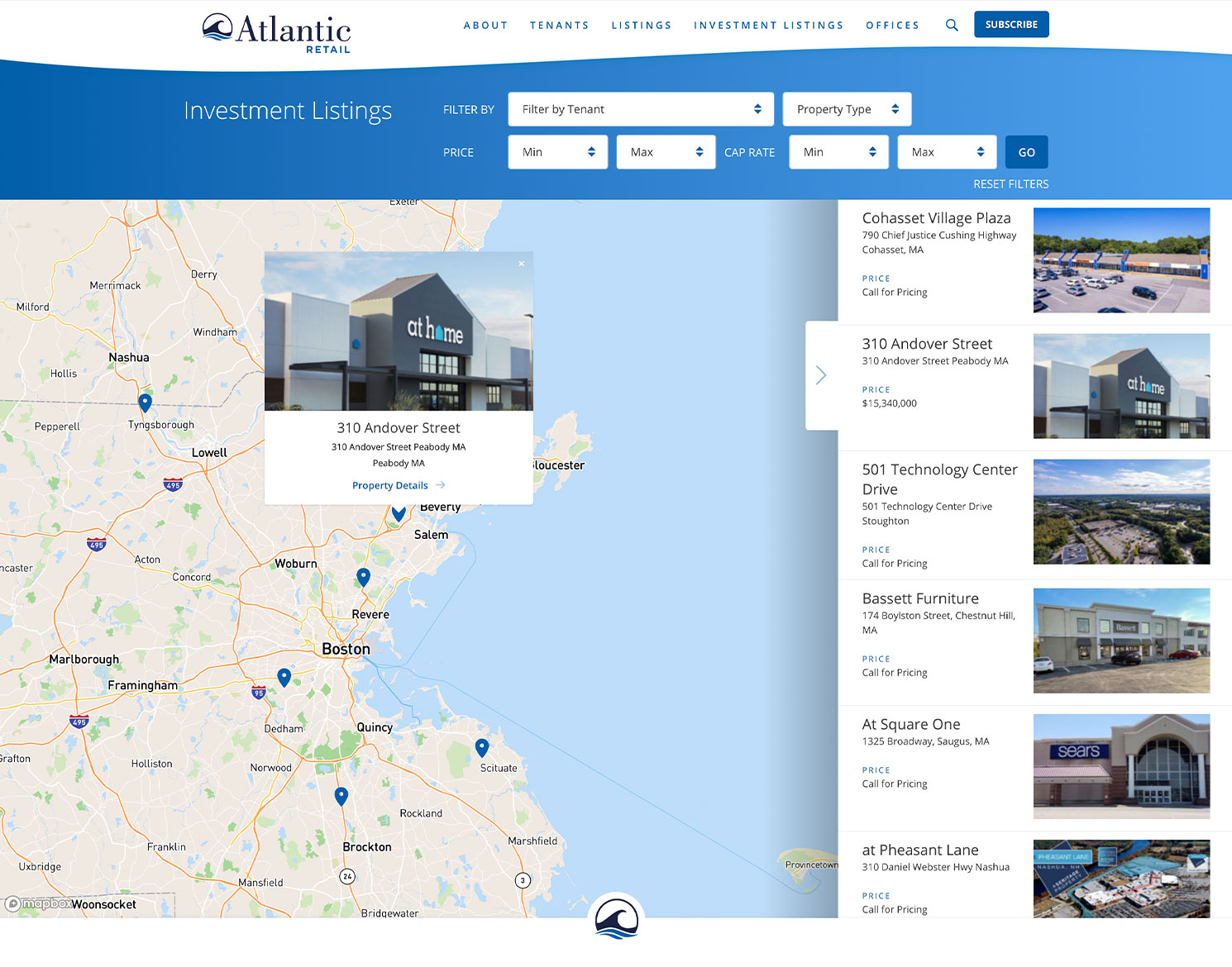Image resolution: width=1232 pixels, height=967 pixels.
Task: Click the Bassett Furniture storefront thumbnail
Action: coord(1121,641)
